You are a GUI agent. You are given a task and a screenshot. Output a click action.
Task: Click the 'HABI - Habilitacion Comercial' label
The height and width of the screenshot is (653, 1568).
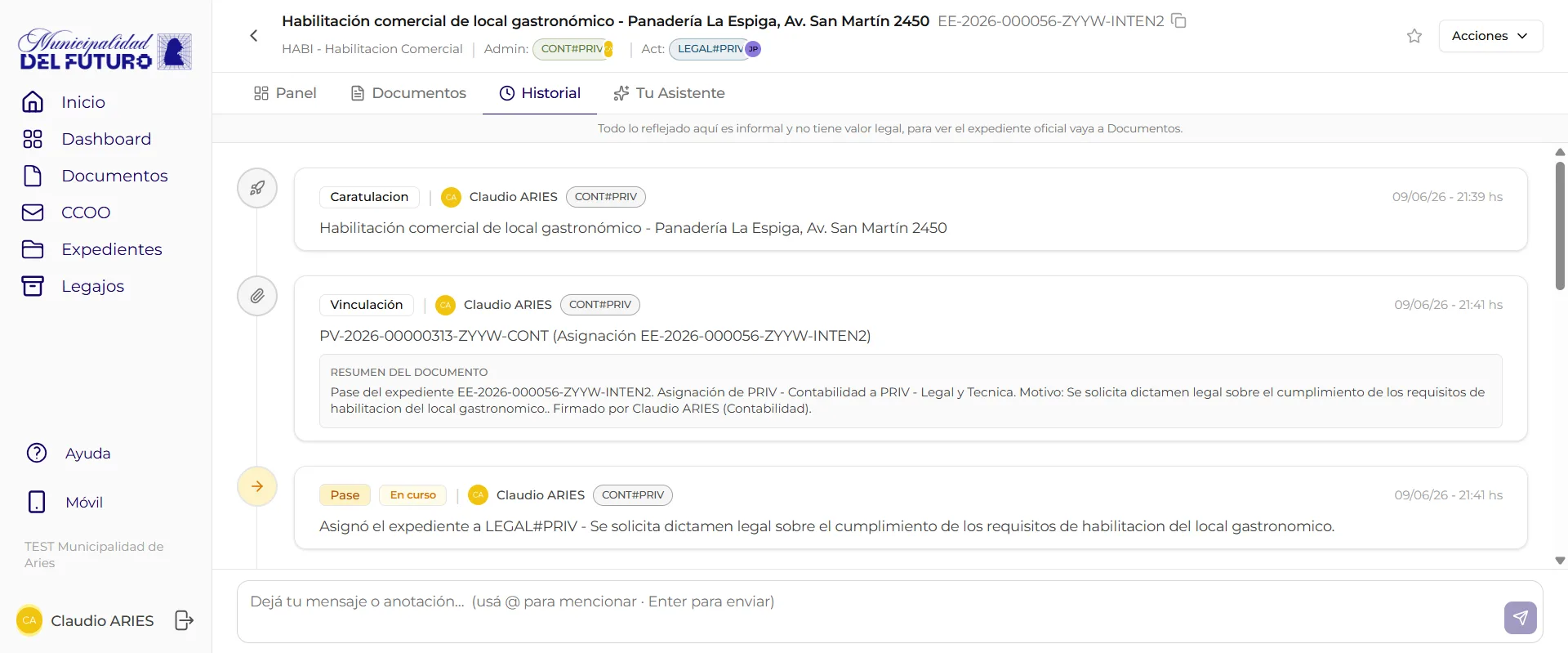coord(372,49)
